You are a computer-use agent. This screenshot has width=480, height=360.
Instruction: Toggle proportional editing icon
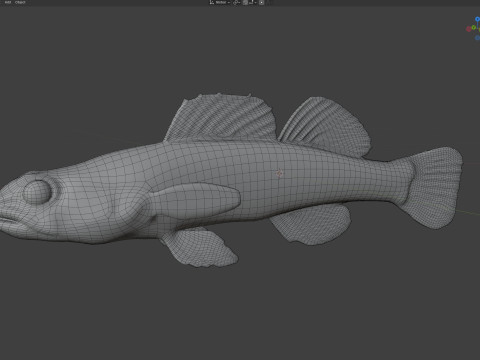coord(262,2)
